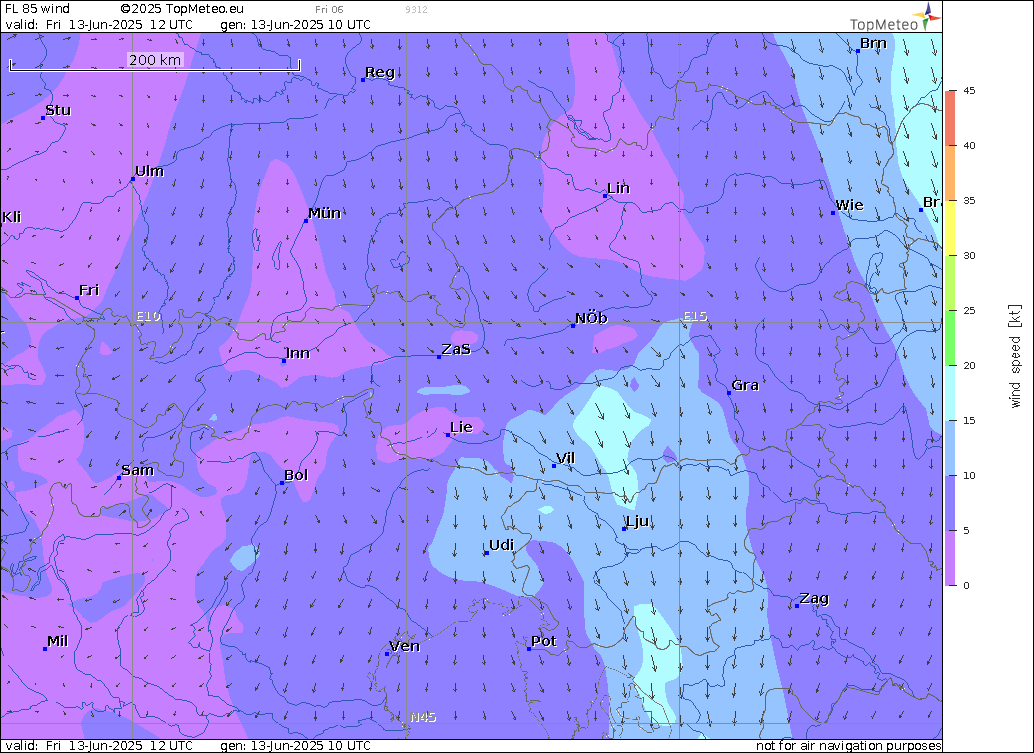Click the "Mün" city label
Viewport: 1034px width, 753px height.
tap(324, 213)
